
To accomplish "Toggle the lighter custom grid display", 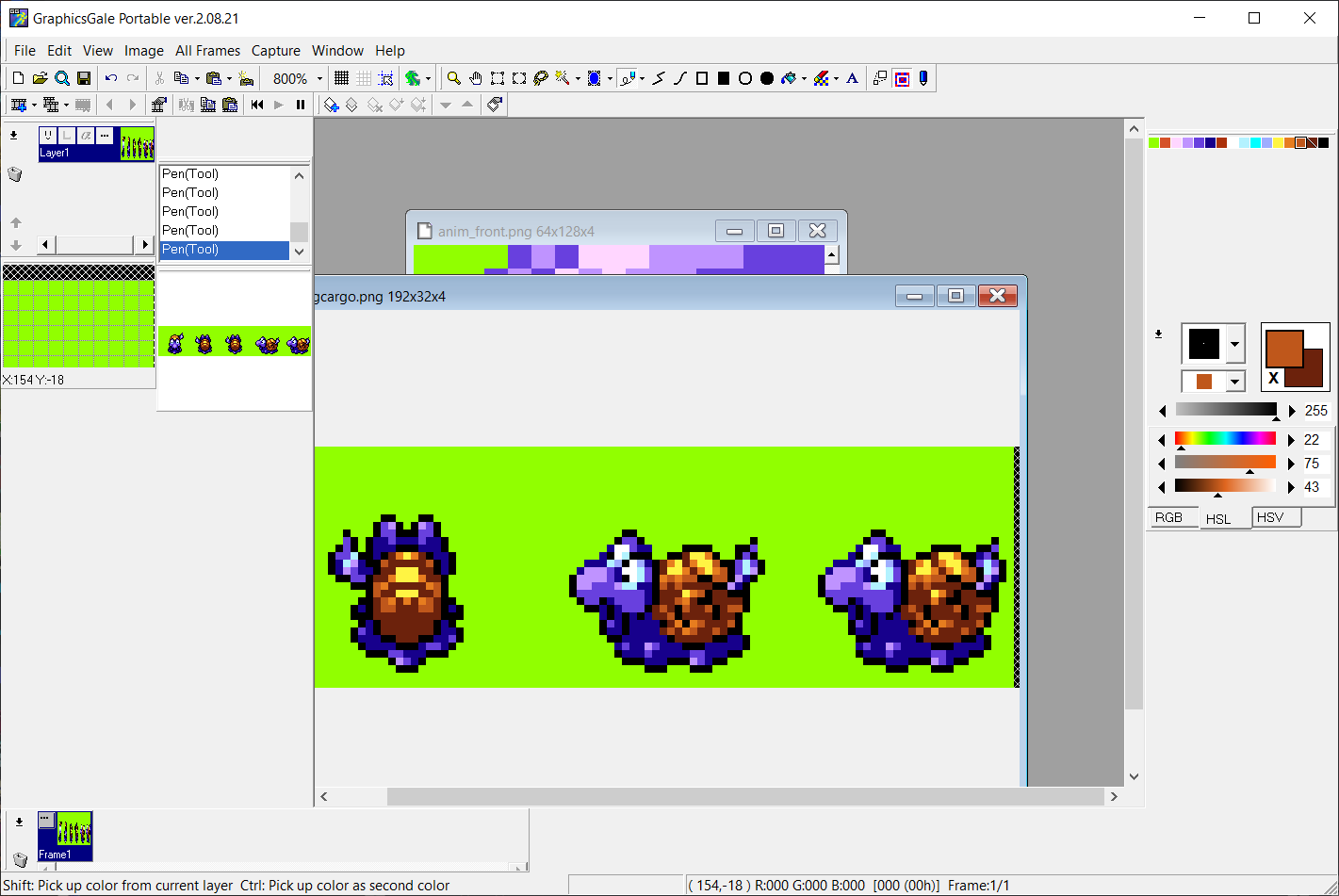I will [x=364, y=78].
